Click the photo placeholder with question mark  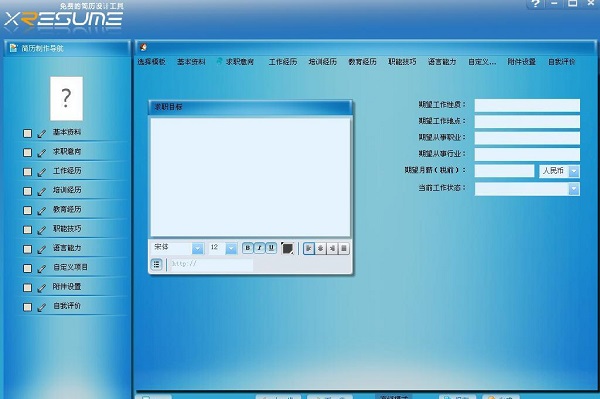pyautogui.click(x=66, y=98)
